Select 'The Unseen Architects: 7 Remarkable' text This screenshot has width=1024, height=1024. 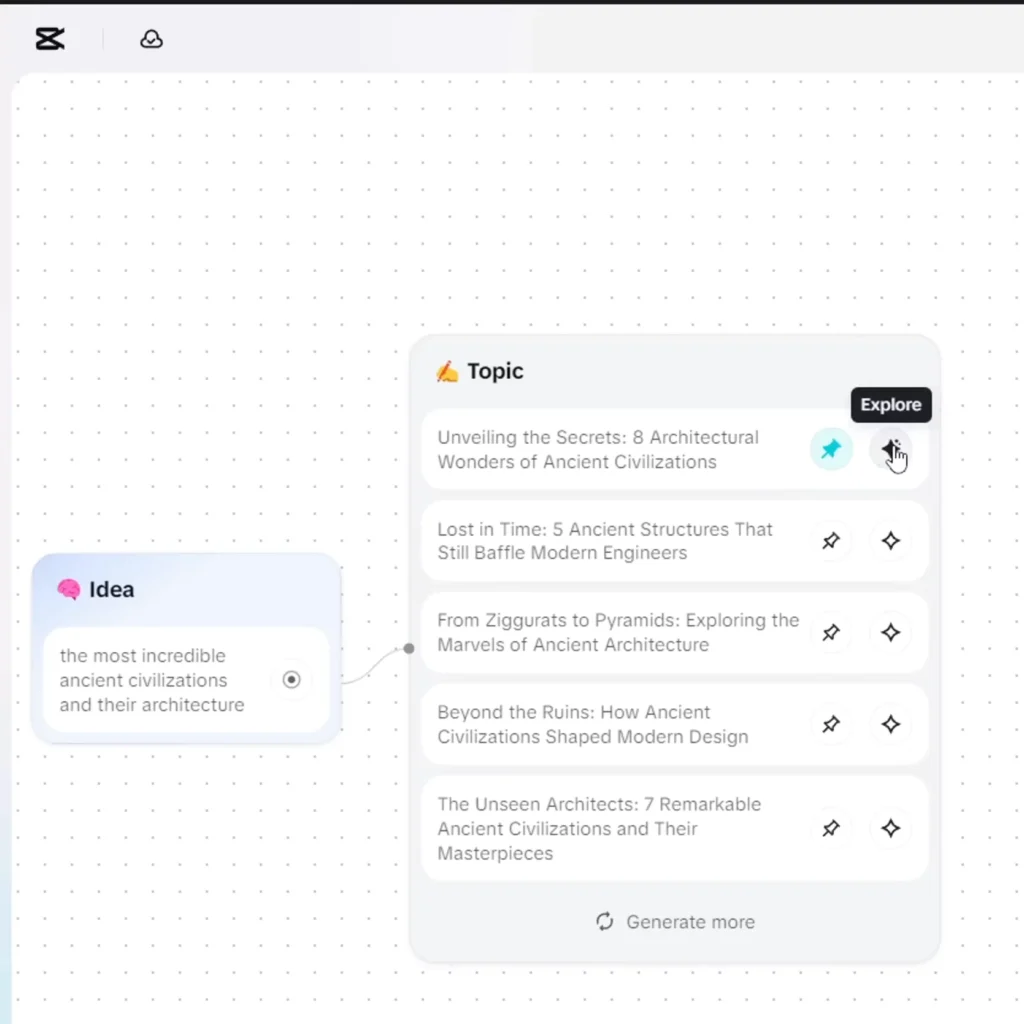tap(599, 828)
